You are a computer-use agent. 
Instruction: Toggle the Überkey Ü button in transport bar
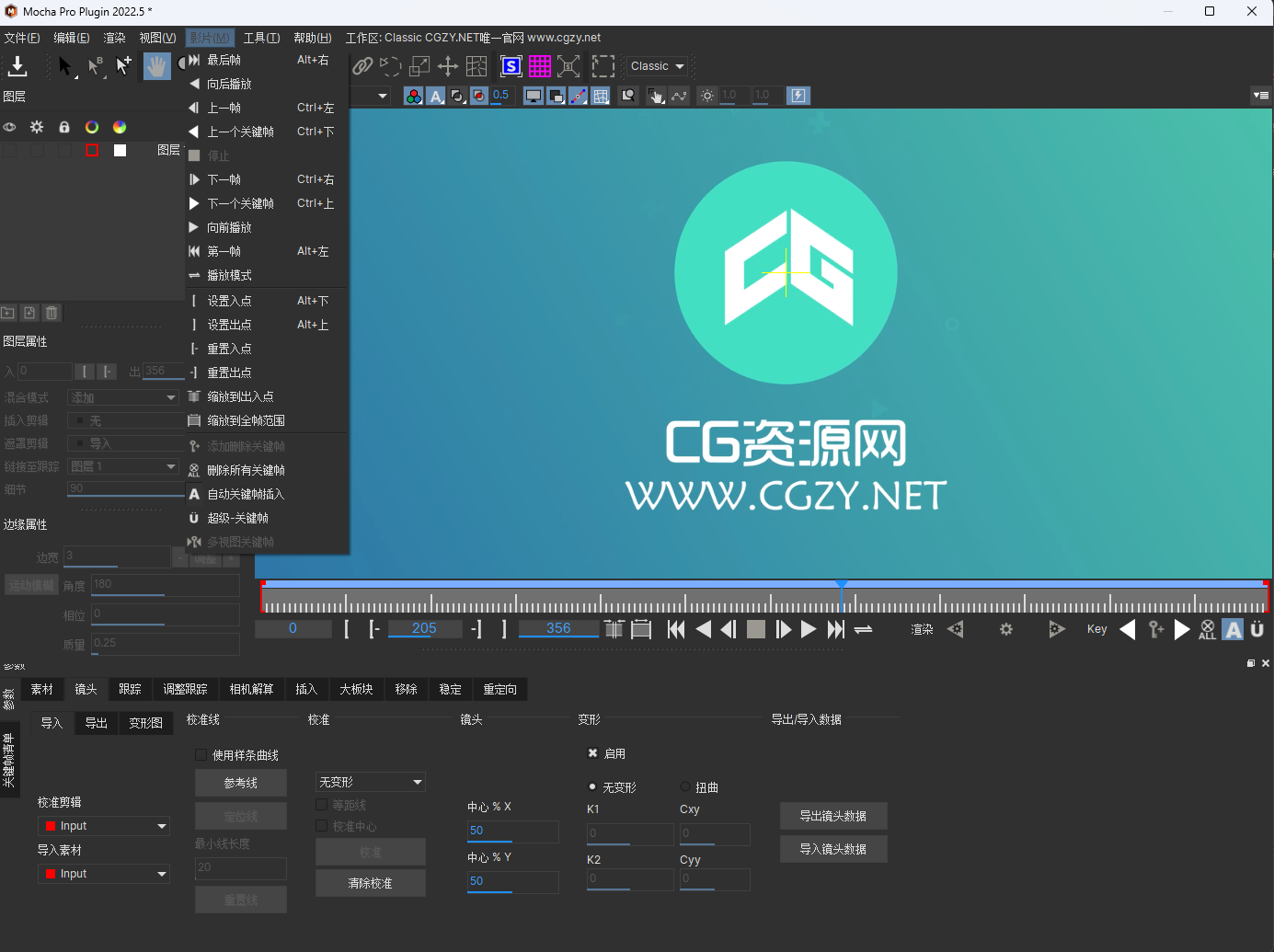1257,629
